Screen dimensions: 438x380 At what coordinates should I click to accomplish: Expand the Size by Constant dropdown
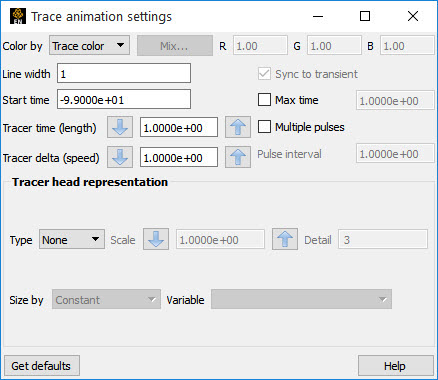106,299
